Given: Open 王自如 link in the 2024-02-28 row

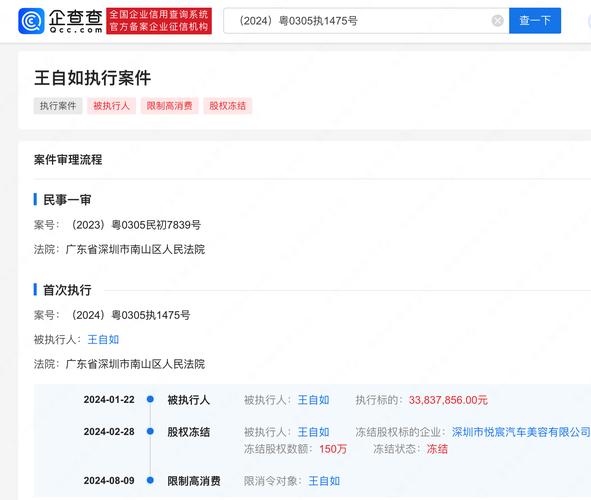Looking at the screenshot, I should coord(314,432).
